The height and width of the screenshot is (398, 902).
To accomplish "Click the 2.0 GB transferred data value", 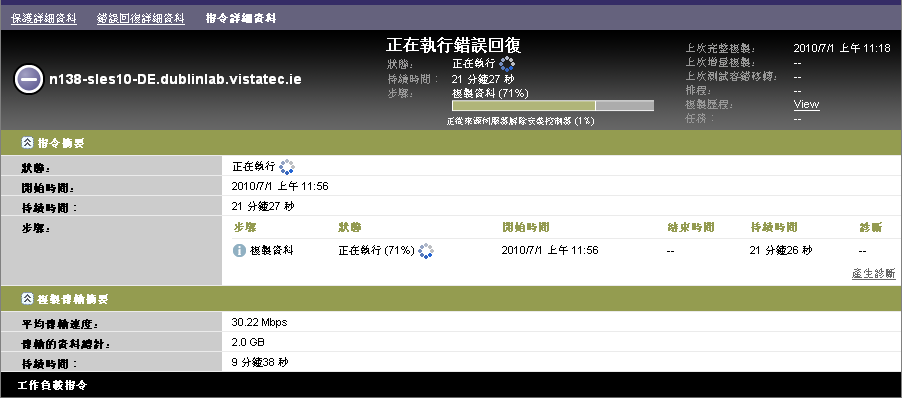I will coord(248,342).
